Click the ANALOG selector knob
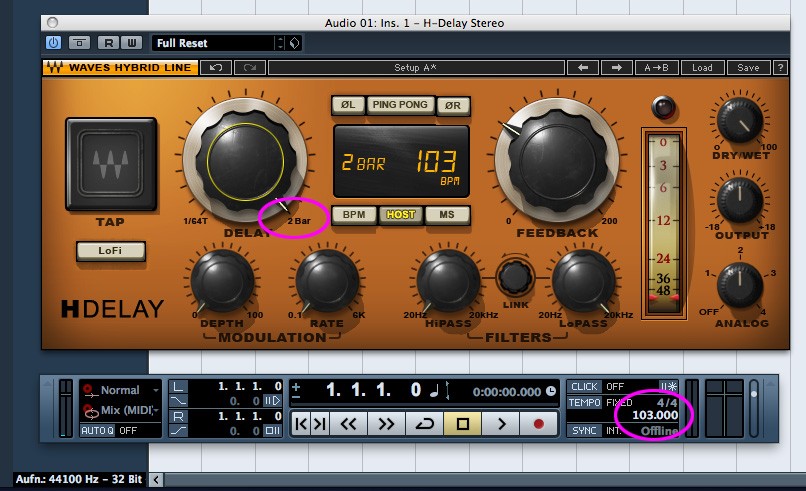Screen dimensions: 806x491 [x=740, y=285]
